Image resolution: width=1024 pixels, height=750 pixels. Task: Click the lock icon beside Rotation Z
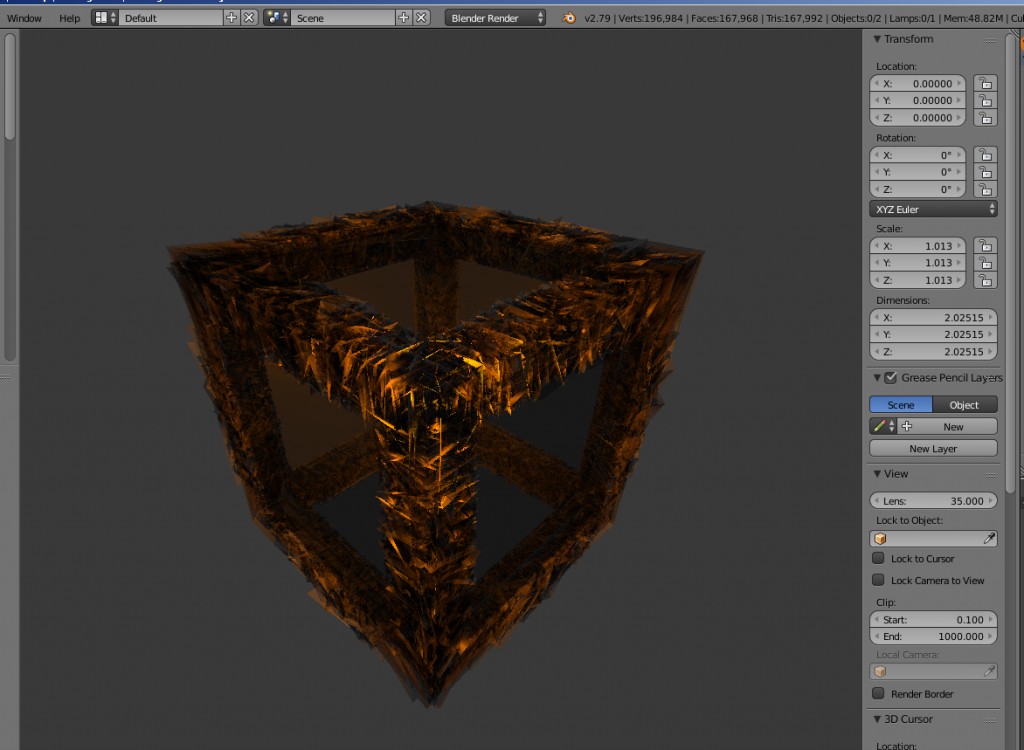(x=985, y=189)
